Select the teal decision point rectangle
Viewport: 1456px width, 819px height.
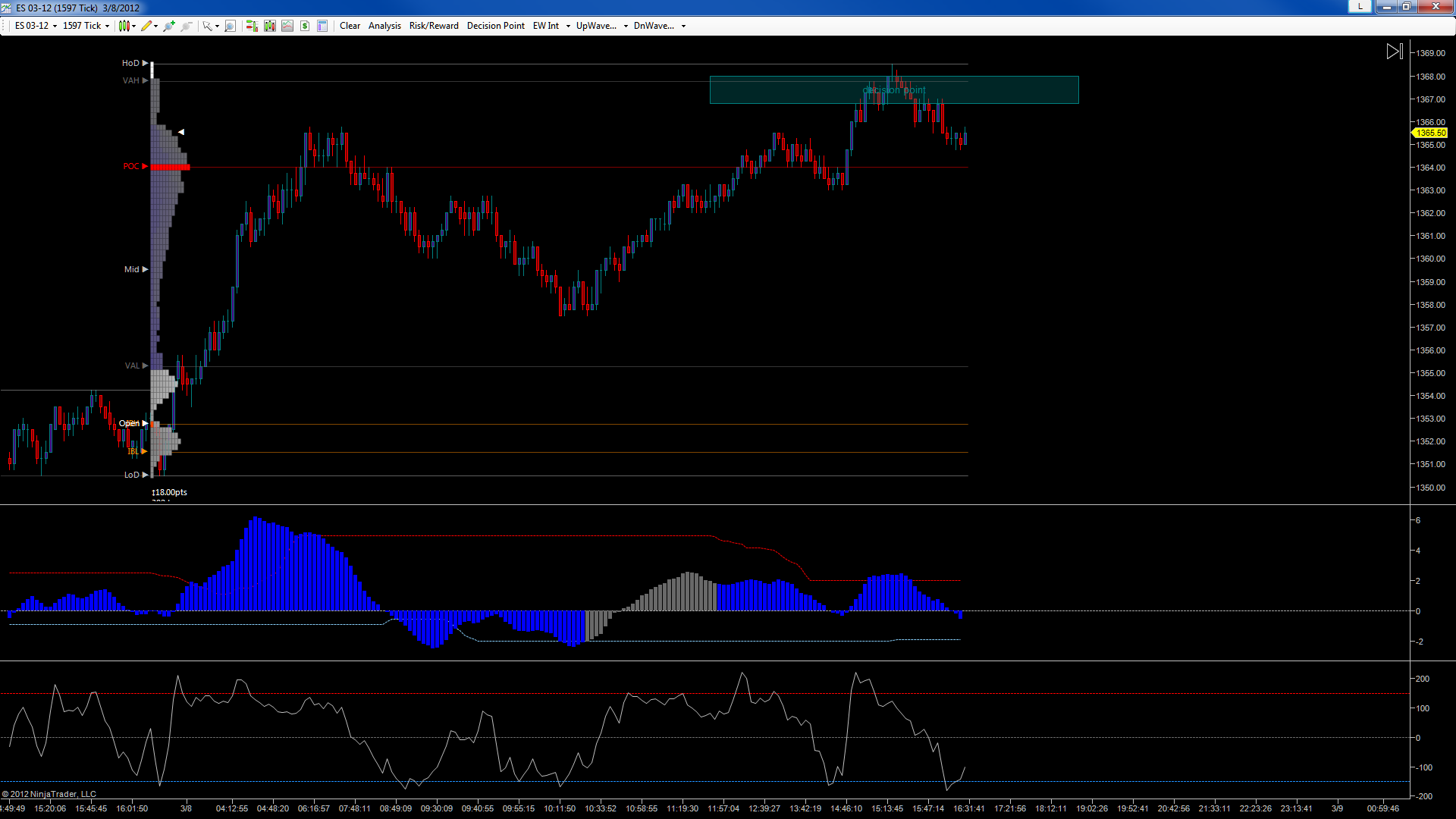click(894, 89)
